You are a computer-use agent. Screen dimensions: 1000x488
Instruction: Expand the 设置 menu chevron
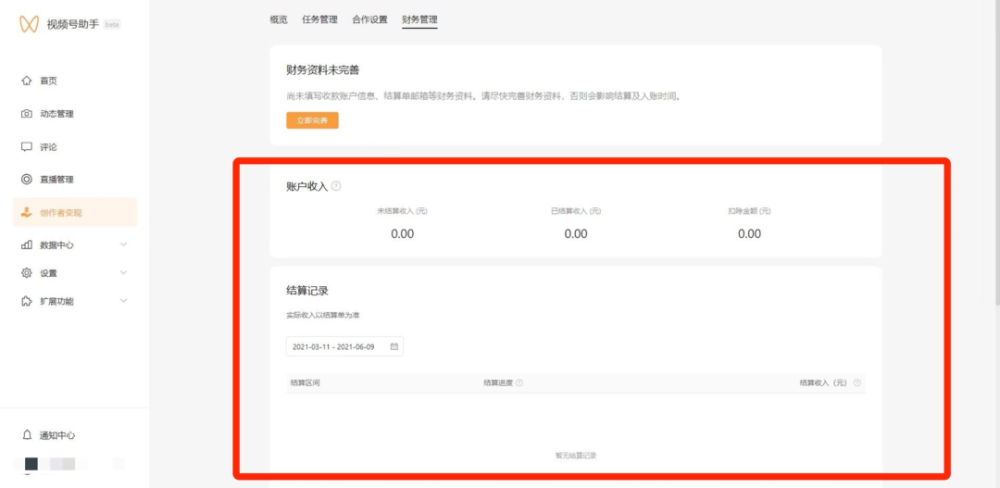pos(124,272)
